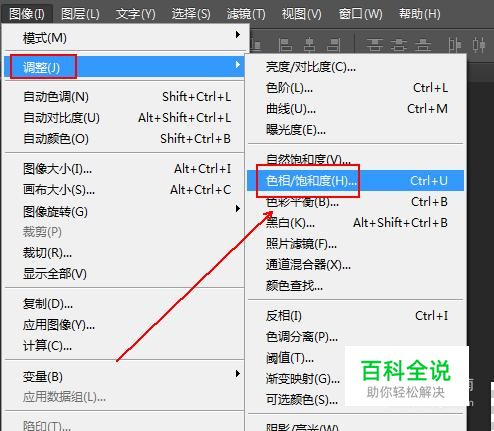Image resolution: width=494 pixels, height=431 pixels.
Task: Open the 窗口(W) menu
Action: (360, 14)
